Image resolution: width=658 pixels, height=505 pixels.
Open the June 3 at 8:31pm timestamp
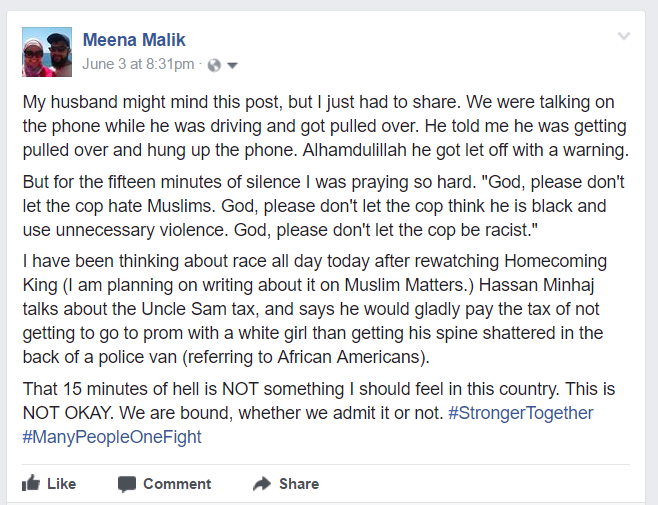138,64
